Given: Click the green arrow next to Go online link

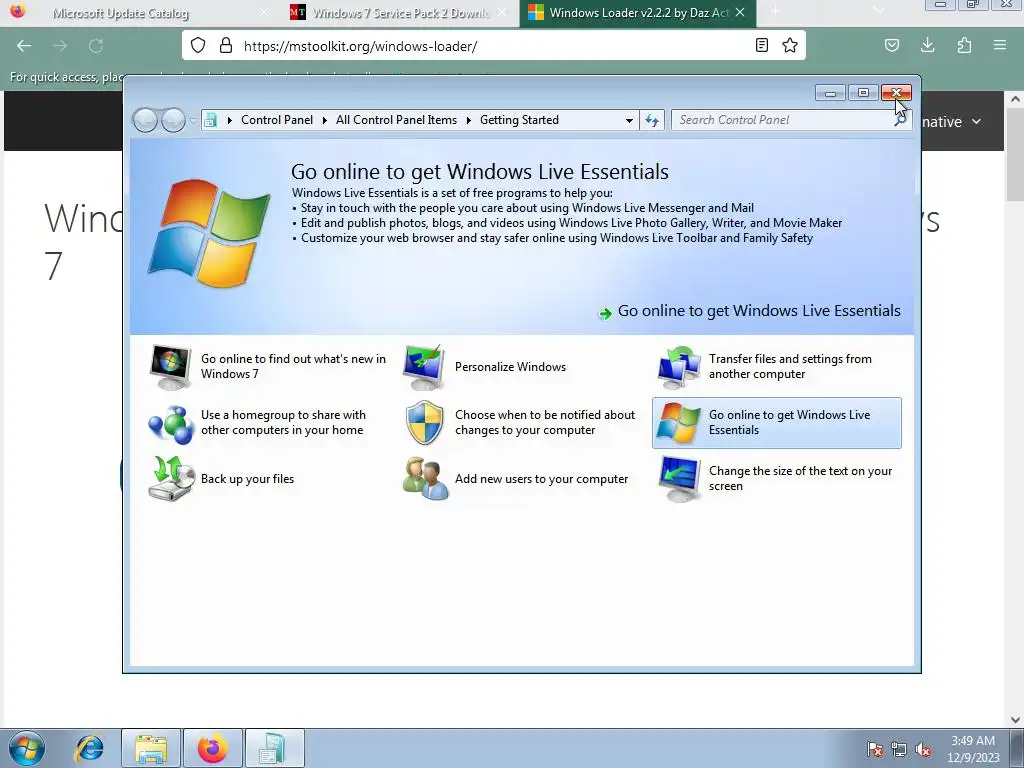Looking at the screenshot, I should (605, 313).
